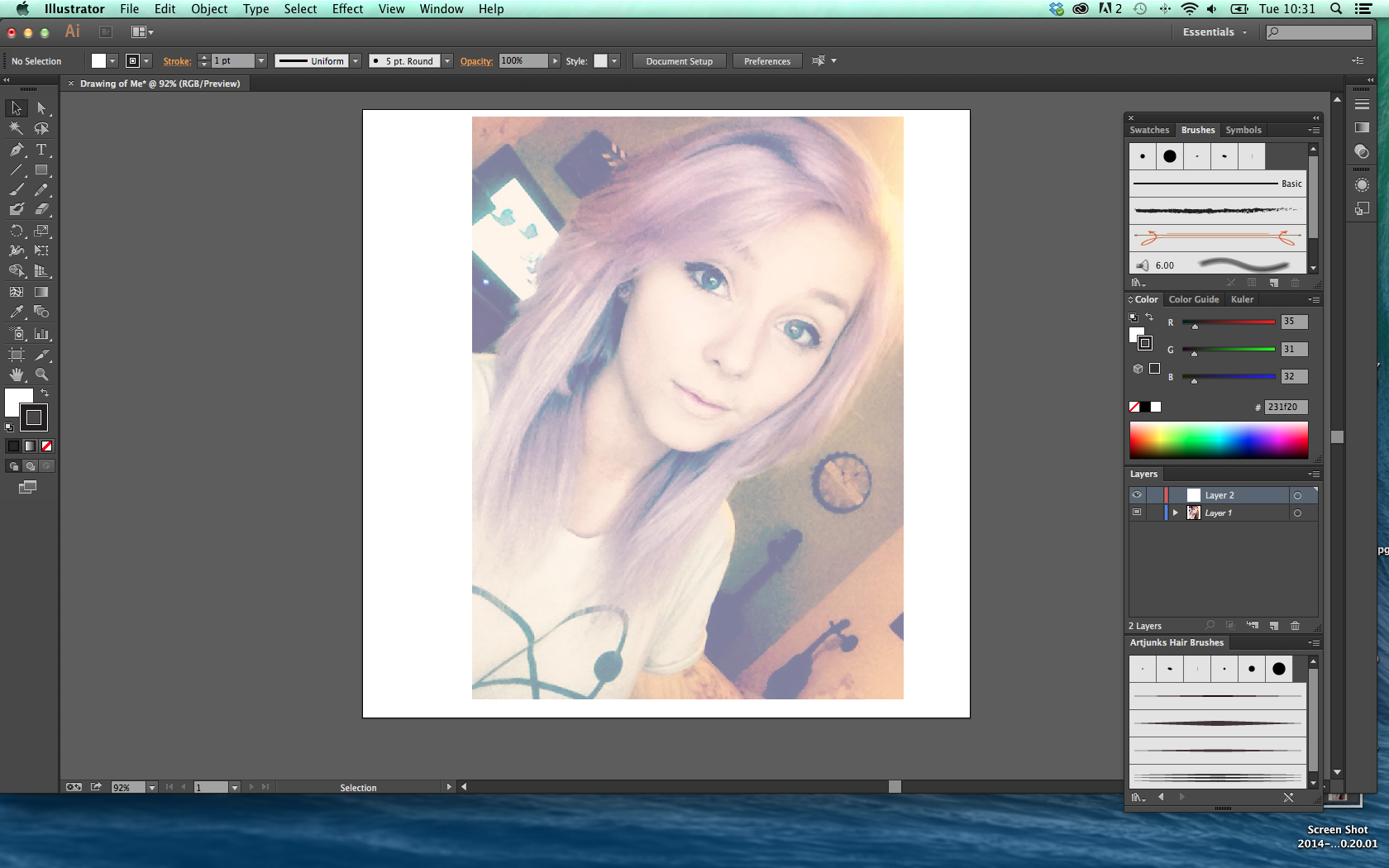The image size is (1389, 868).
Task: Select the Gradient tool
Action: coord(41,292)
